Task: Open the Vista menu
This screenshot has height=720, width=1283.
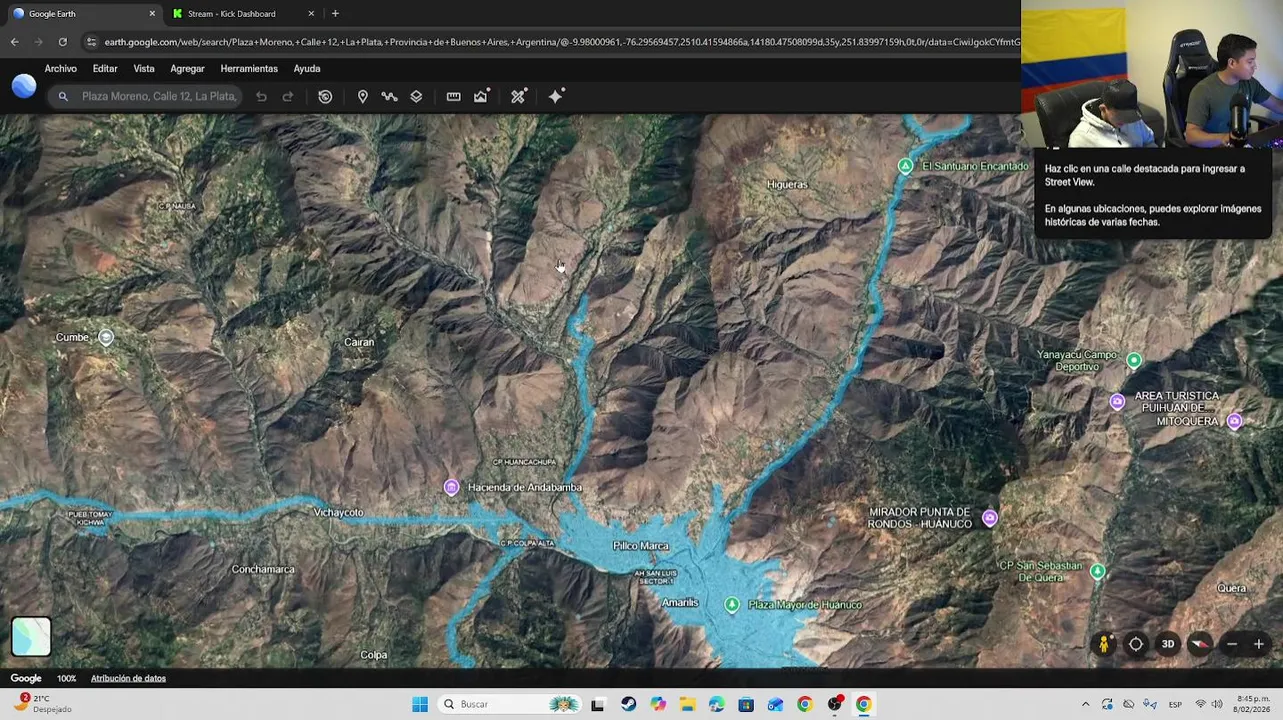Action: [x=144, y=69]
